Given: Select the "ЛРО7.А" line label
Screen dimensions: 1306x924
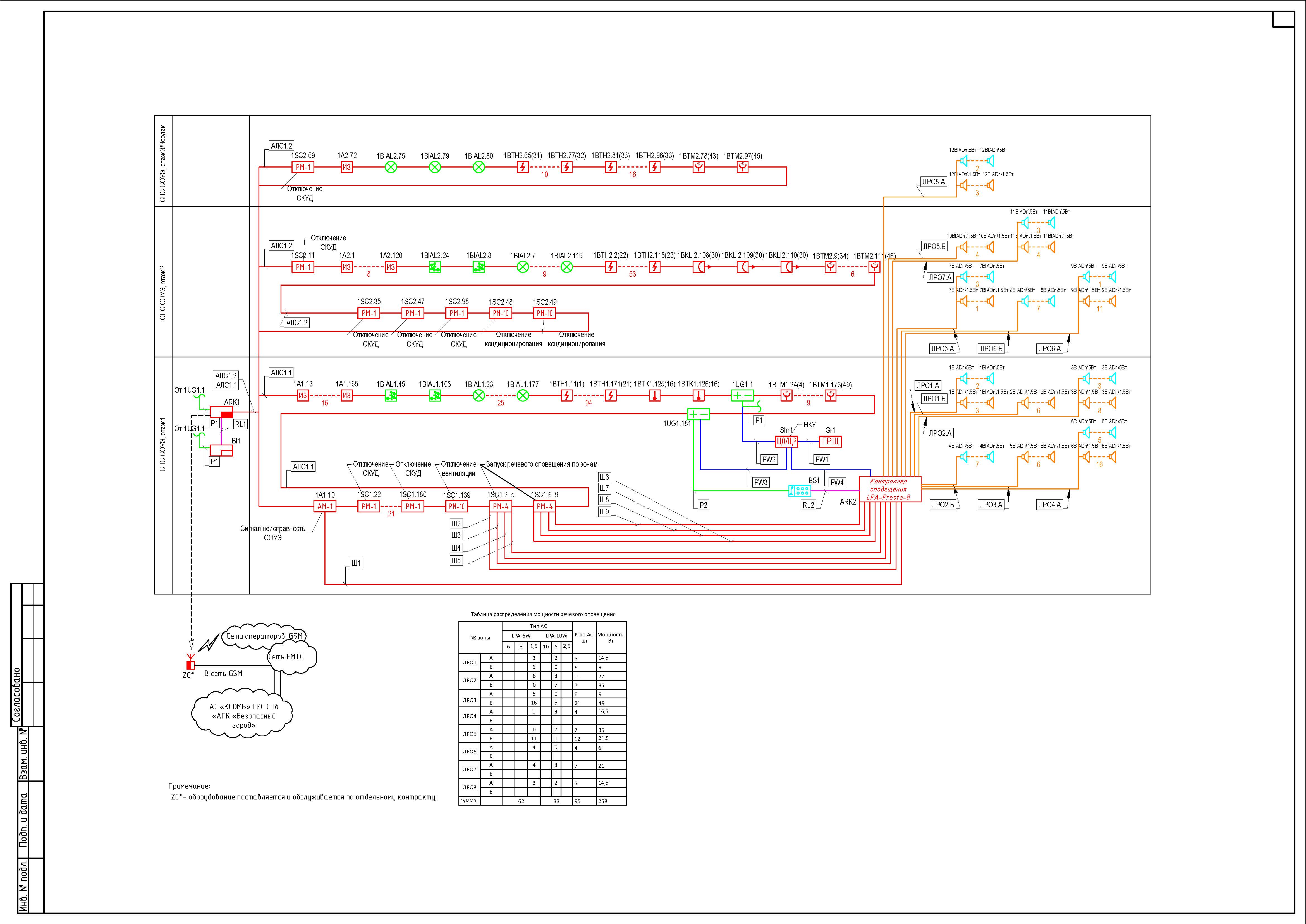Looking at the screenshot, I should tap(940, 278).
